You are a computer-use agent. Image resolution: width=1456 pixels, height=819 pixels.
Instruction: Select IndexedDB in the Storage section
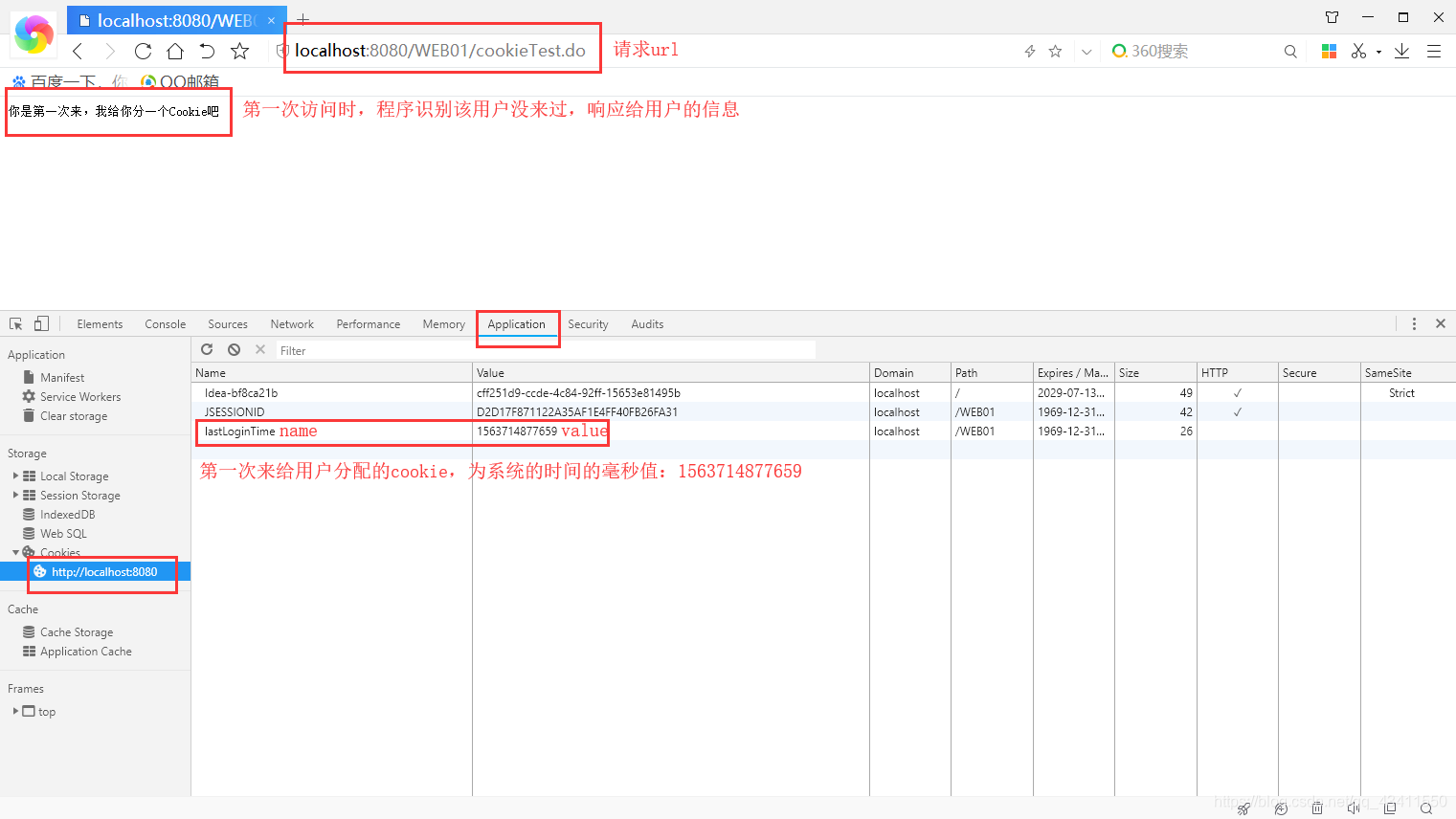tap(67, 515)
